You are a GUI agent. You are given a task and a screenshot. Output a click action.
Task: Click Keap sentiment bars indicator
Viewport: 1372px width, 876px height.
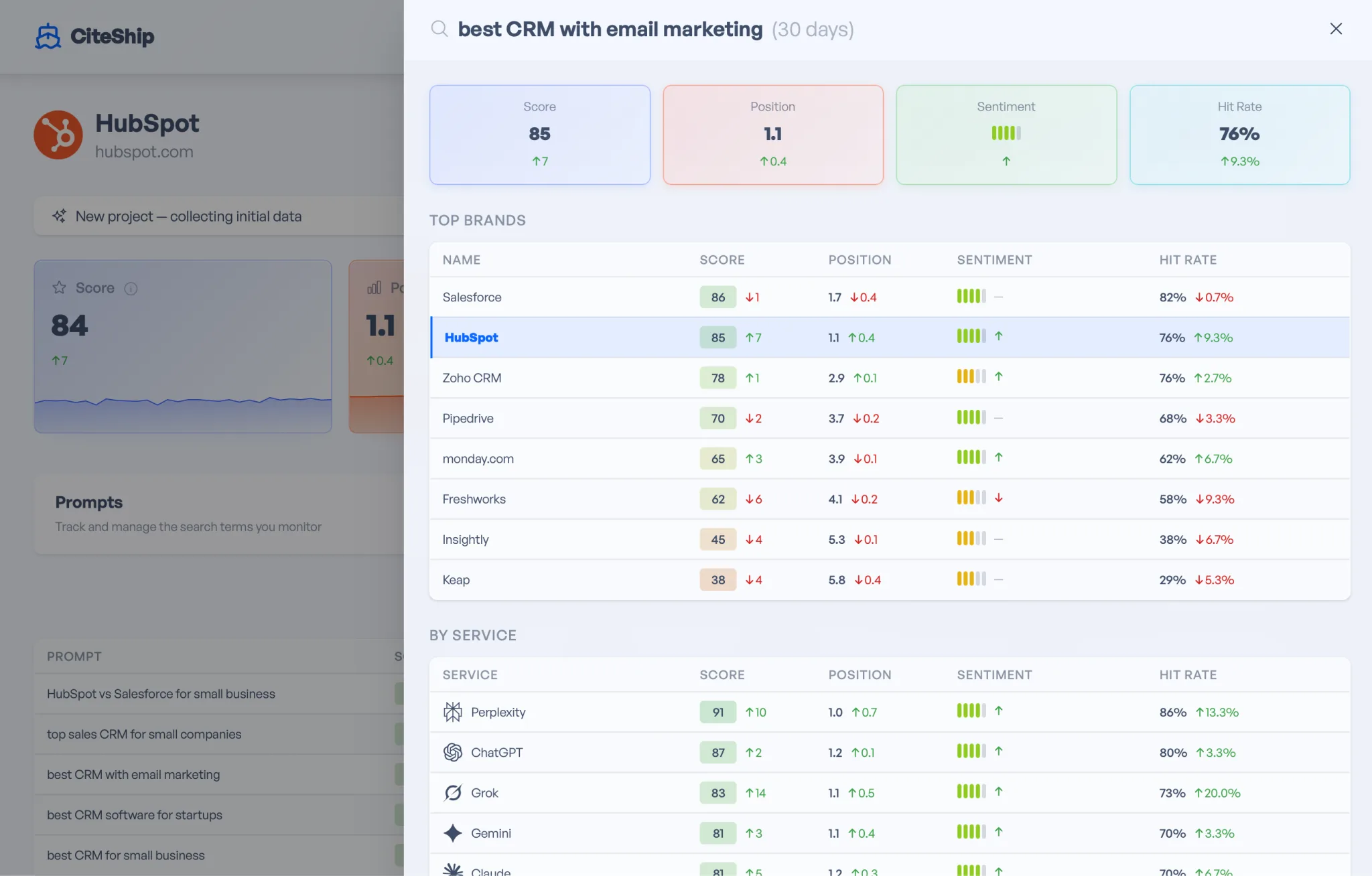tap(971, 579)
